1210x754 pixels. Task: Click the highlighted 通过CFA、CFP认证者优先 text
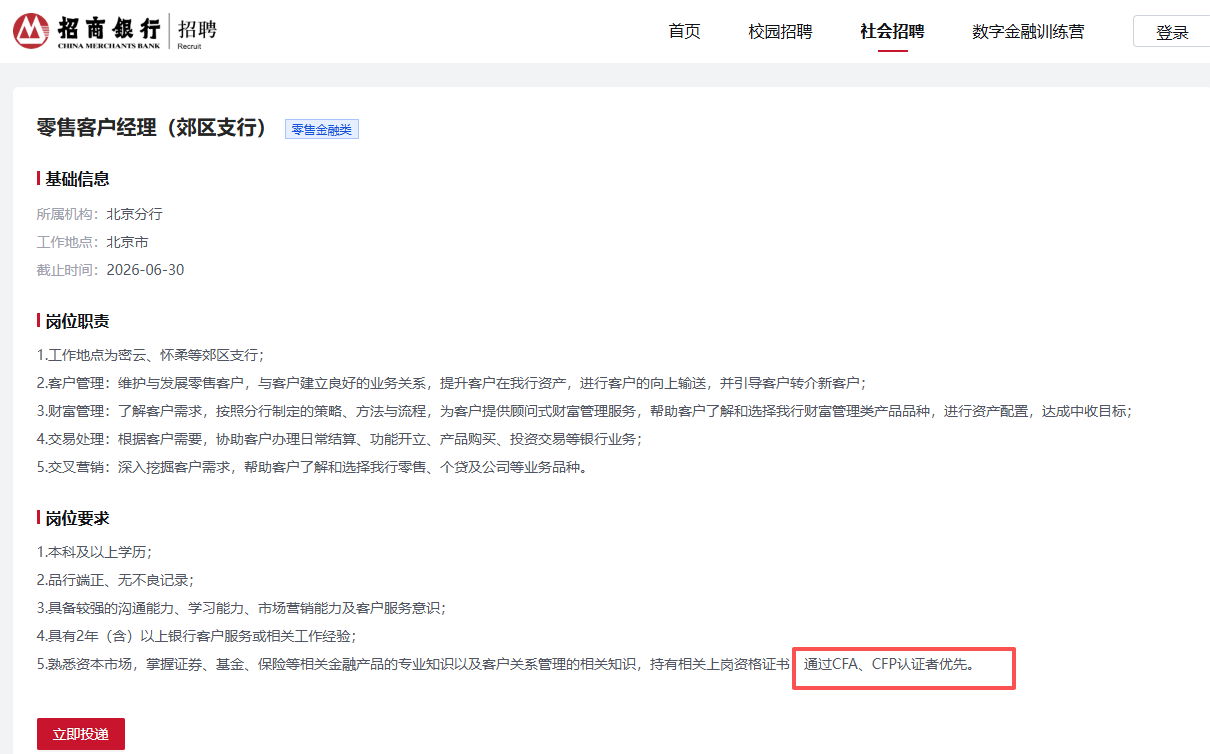coord(888,664)
